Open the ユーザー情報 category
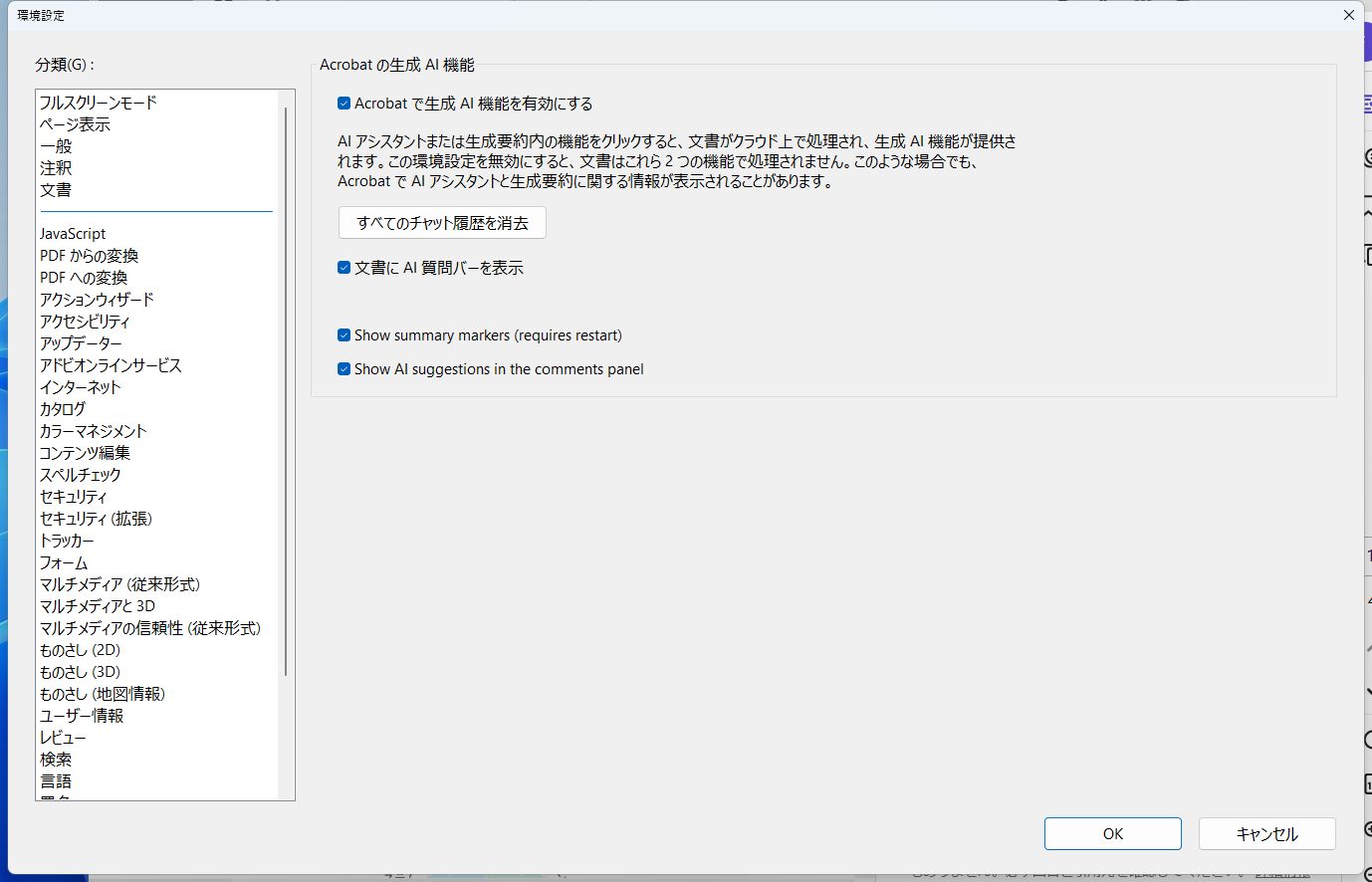 coord(82,716)
